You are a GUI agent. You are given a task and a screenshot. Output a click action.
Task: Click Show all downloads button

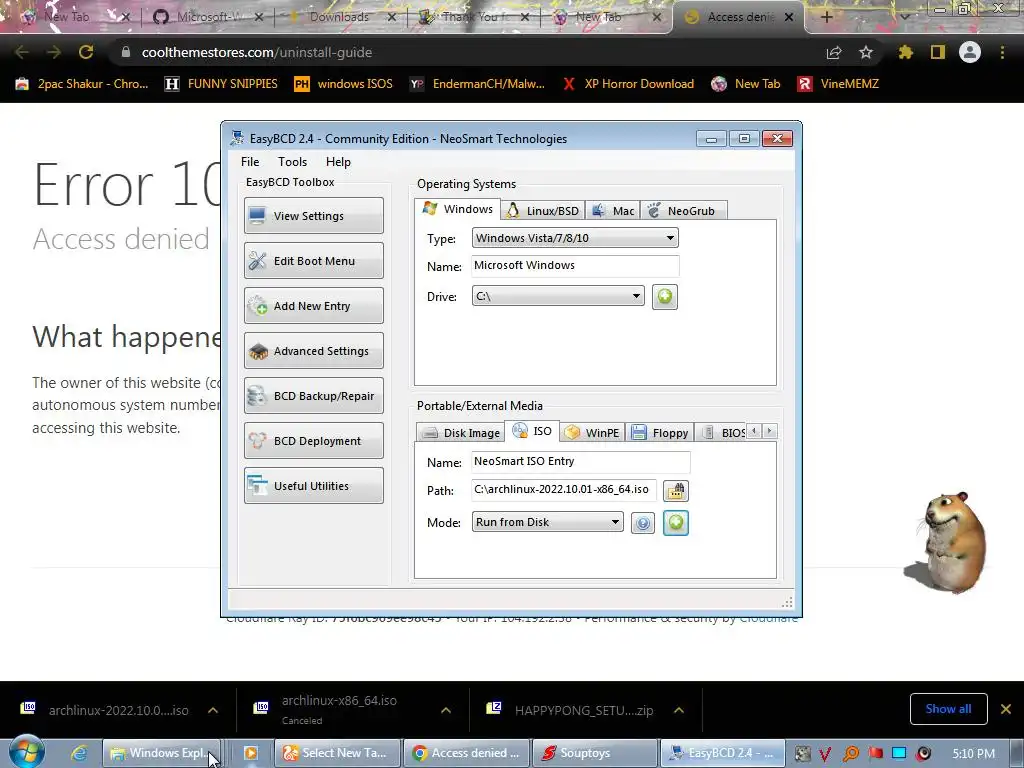click(948, 709)
